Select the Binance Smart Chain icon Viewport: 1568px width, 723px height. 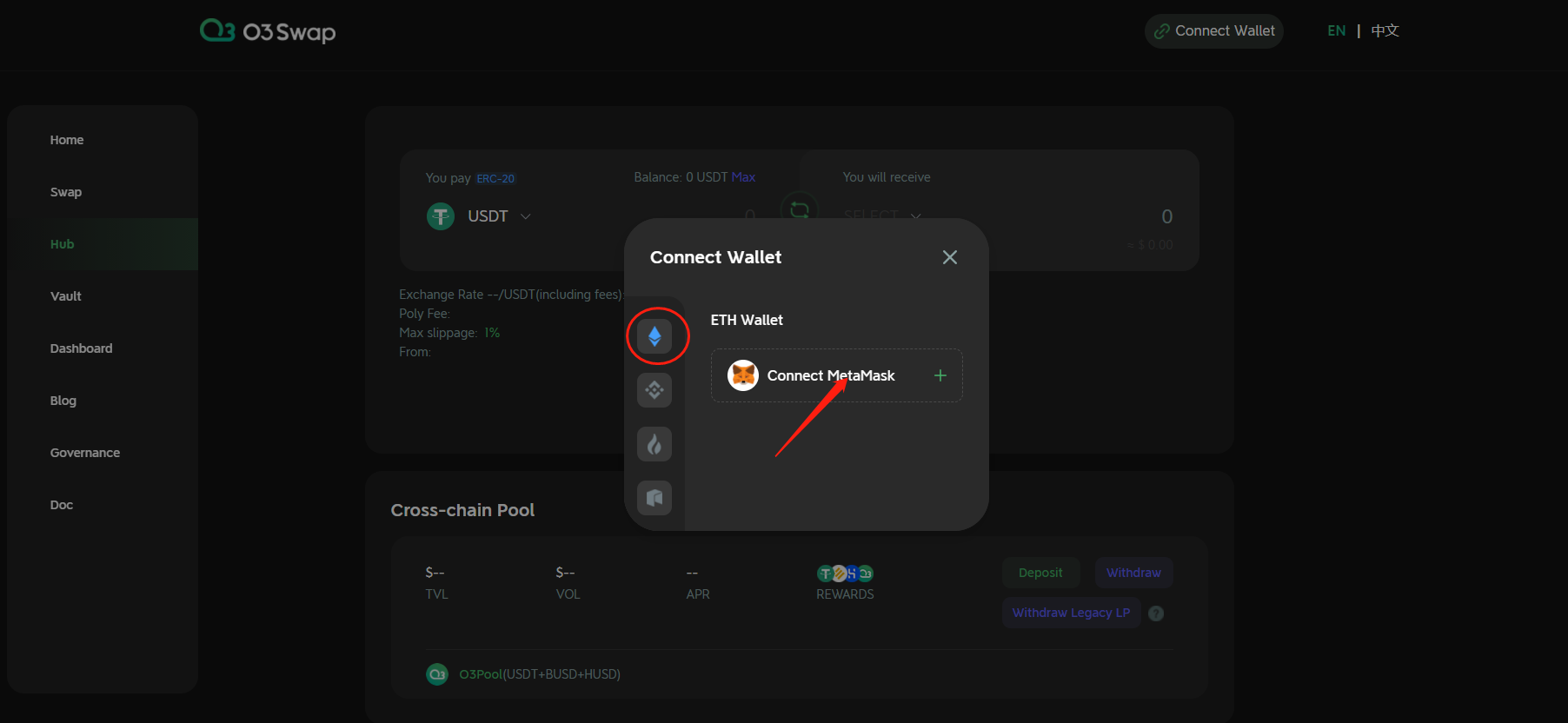[x=654, y=390]
